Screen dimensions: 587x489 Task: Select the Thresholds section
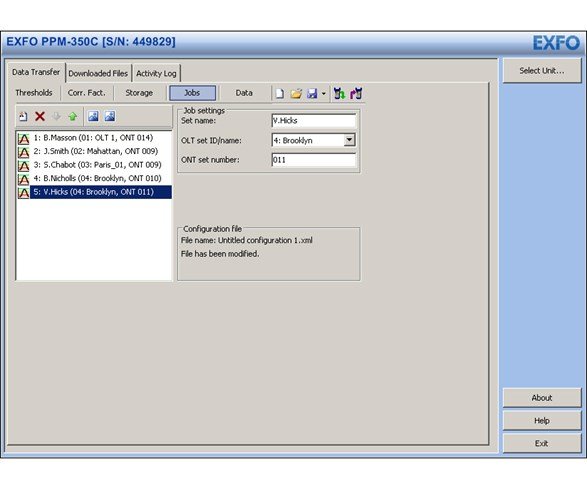tap(34, 93)
